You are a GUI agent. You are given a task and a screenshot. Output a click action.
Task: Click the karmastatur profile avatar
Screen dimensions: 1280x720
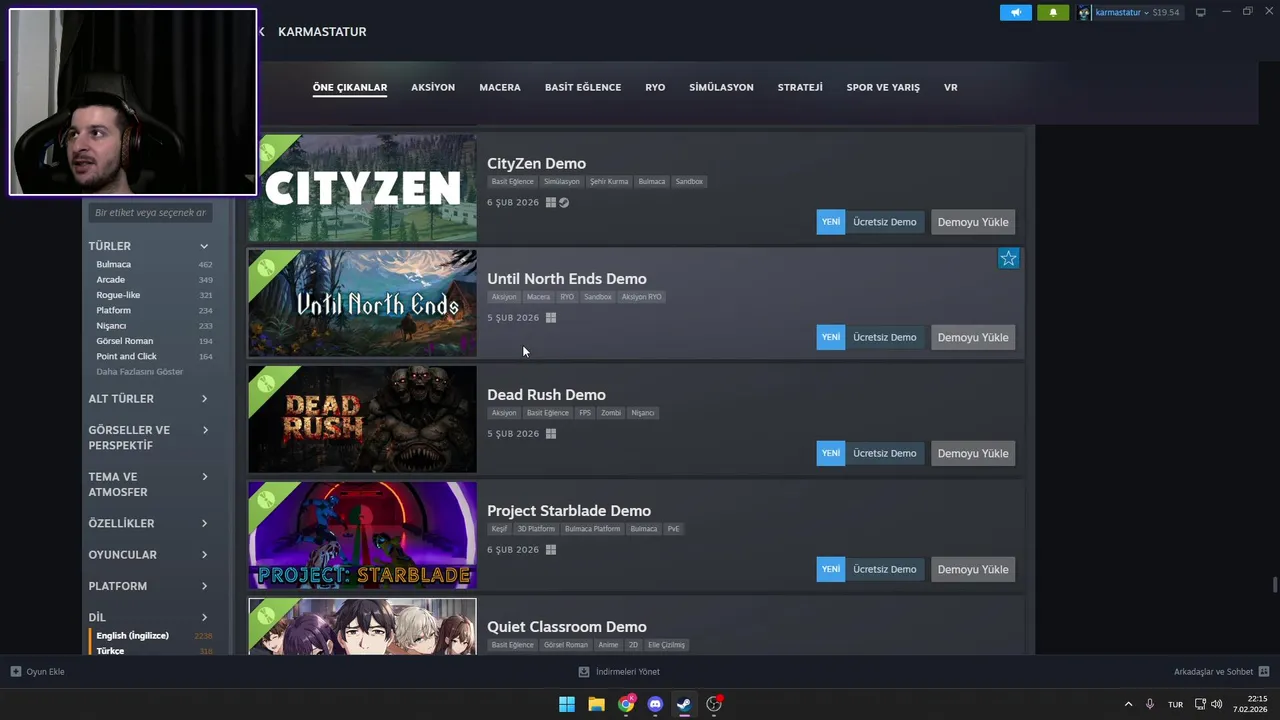tap(1084, 13)
